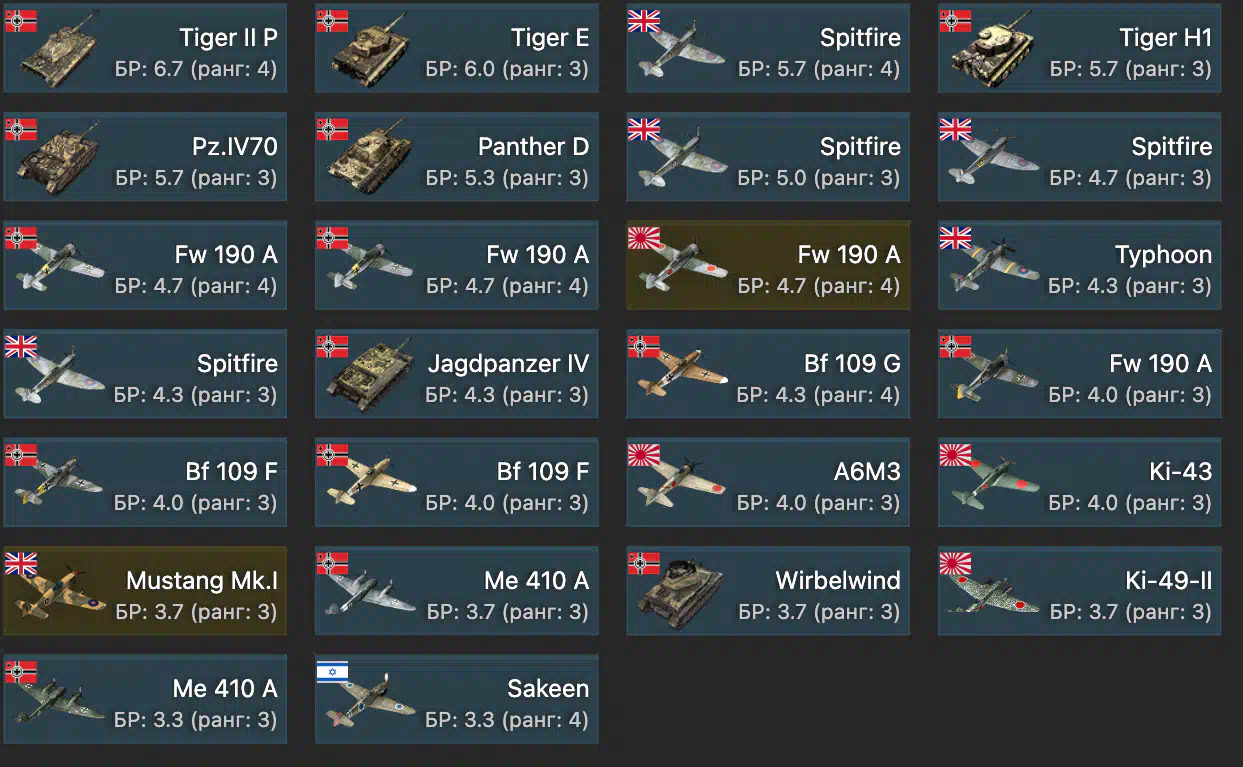Select the A6M3 fighter card
This screenshot has width=1243, height=767.
[768, 483]
